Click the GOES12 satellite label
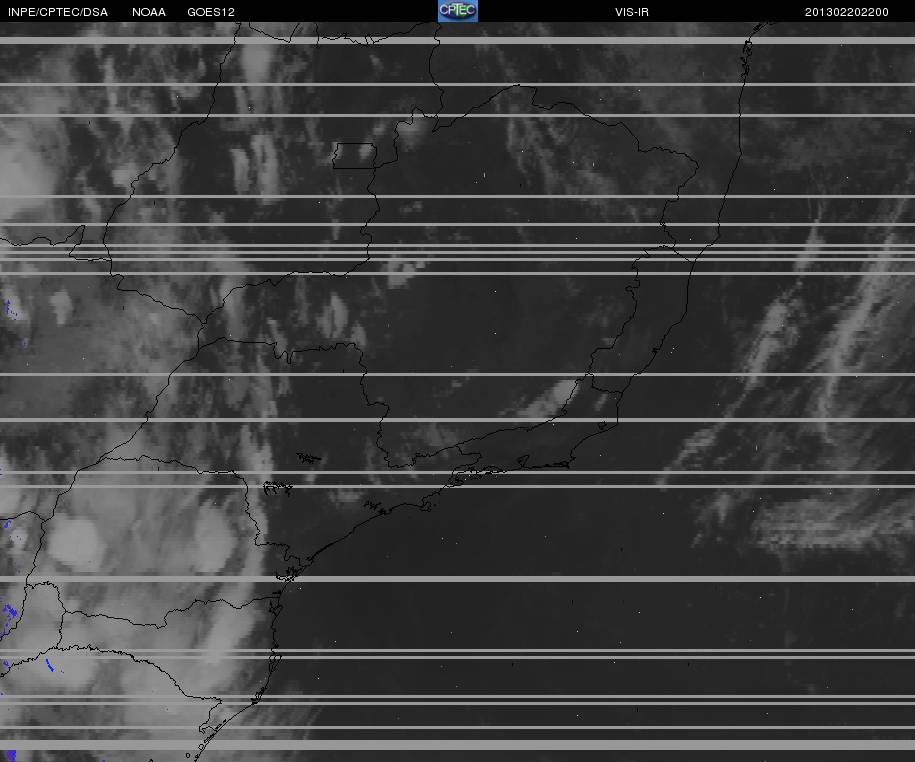 (x=211, y=12)
